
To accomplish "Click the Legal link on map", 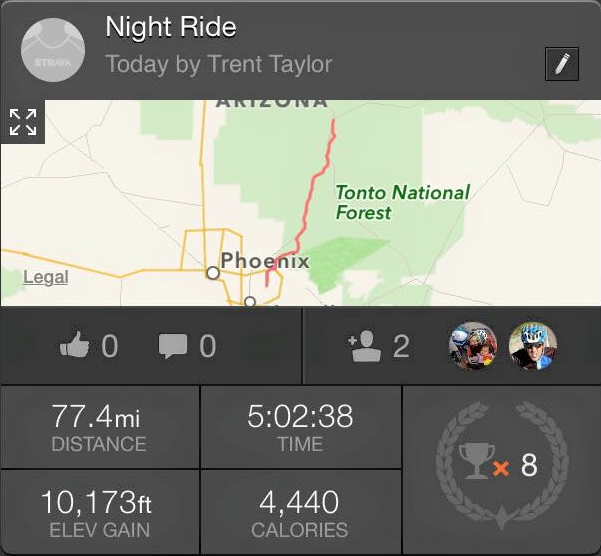I will 45,277.
